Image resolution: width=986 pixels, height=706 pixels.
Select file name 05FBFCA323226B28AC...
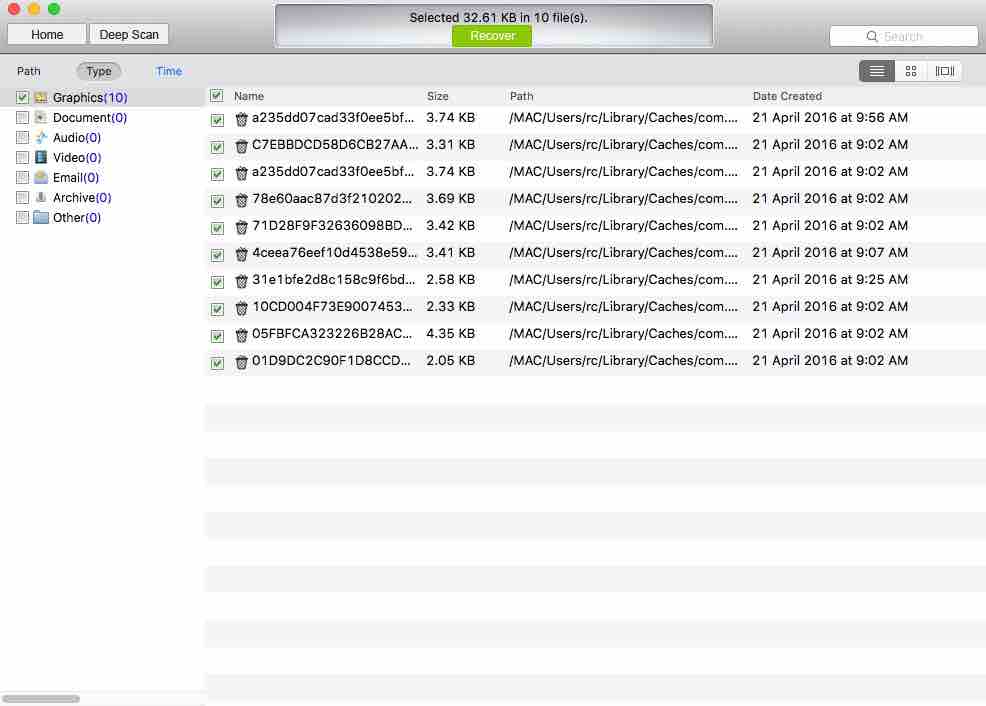tap(332, 334)
